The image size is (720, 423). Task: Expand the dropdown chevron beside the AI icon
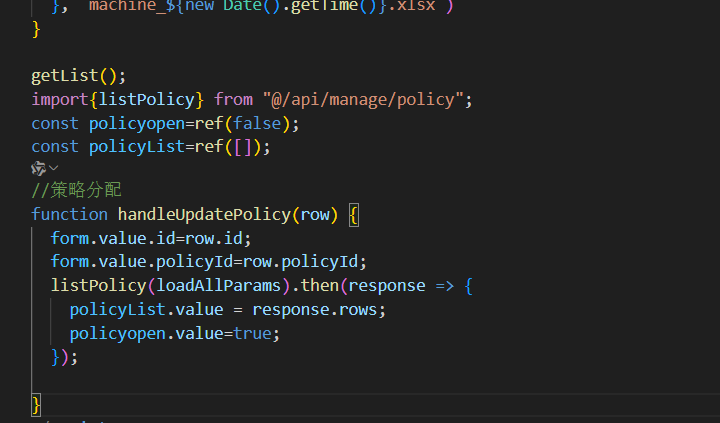pos(53,168)
